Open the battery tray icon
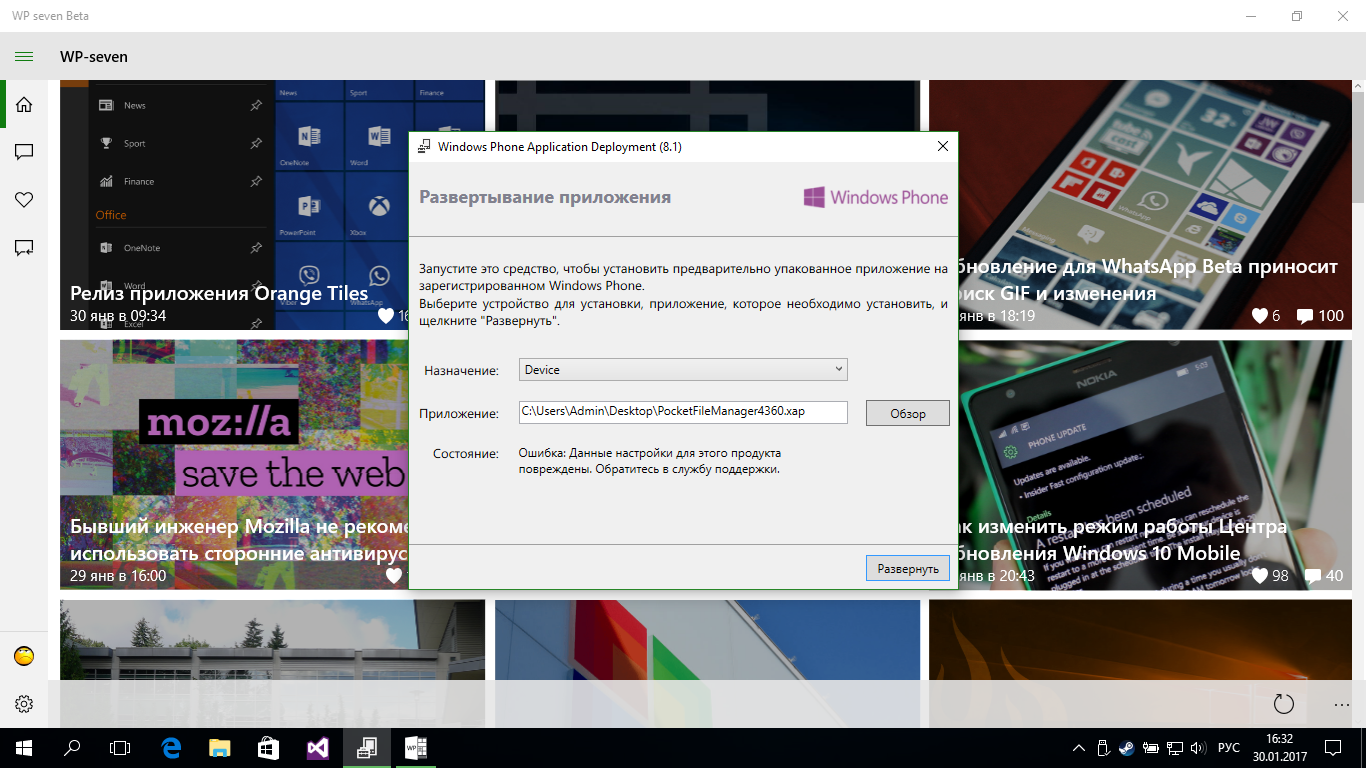This screenshot has height=768, width=1366. click(1151, 748)
